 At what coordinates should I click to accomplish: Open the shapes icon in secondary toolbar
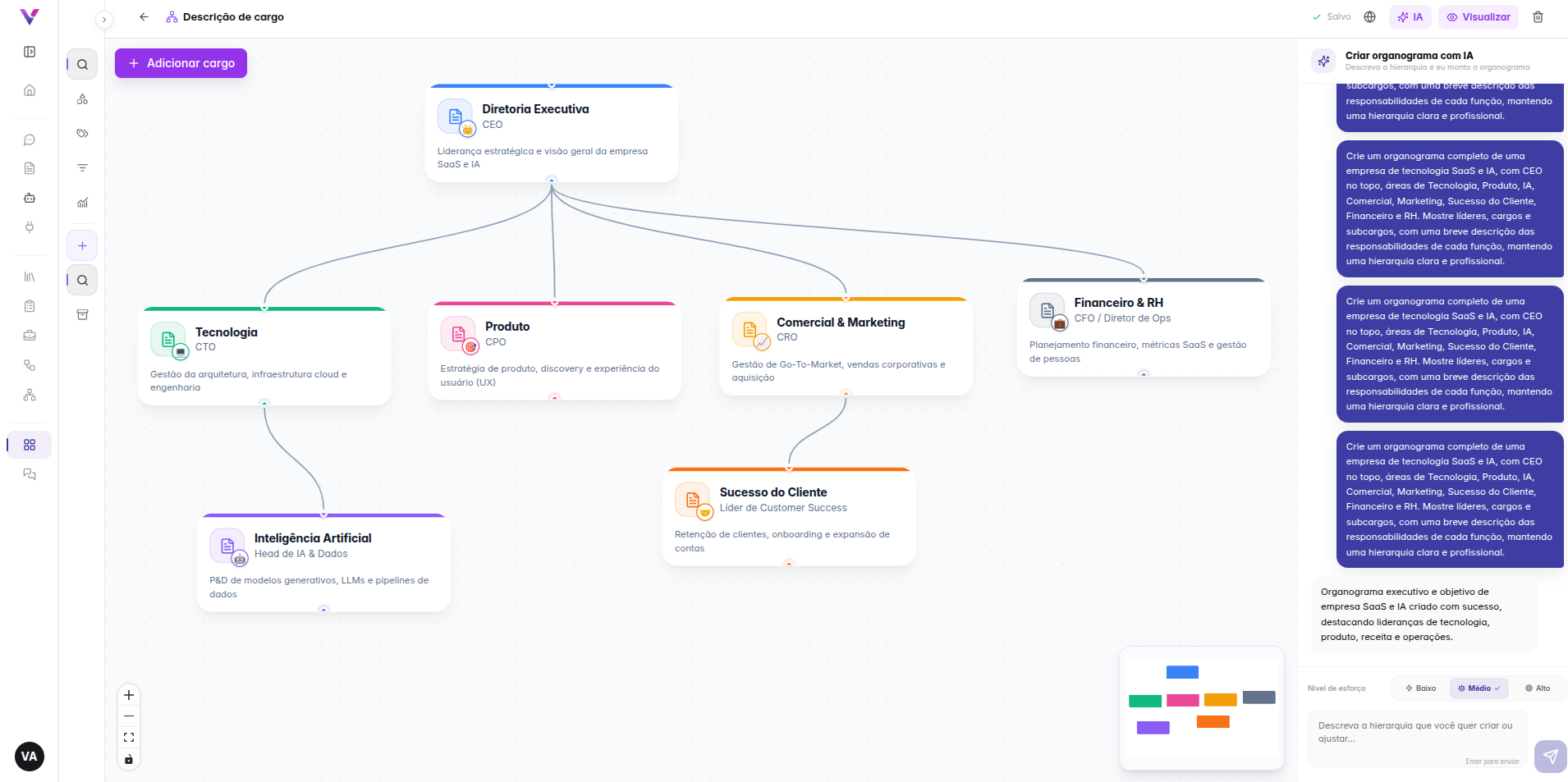coord(82,99)
